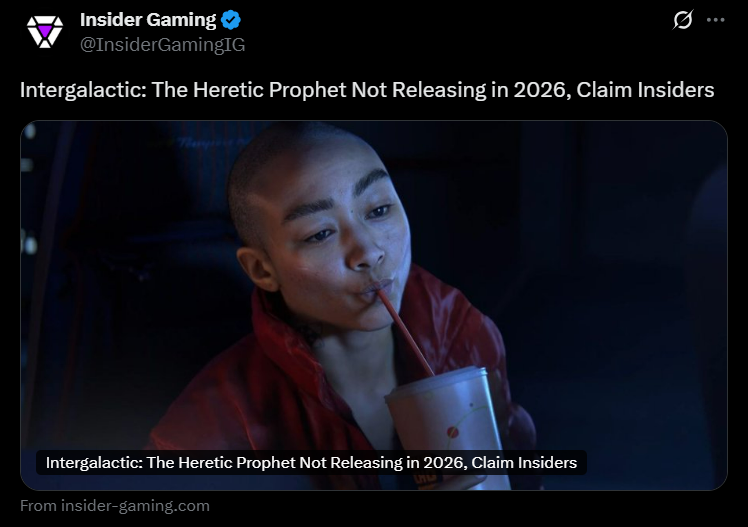
Task: Click the headline caption overlay on the card
Action: point(312,463)
